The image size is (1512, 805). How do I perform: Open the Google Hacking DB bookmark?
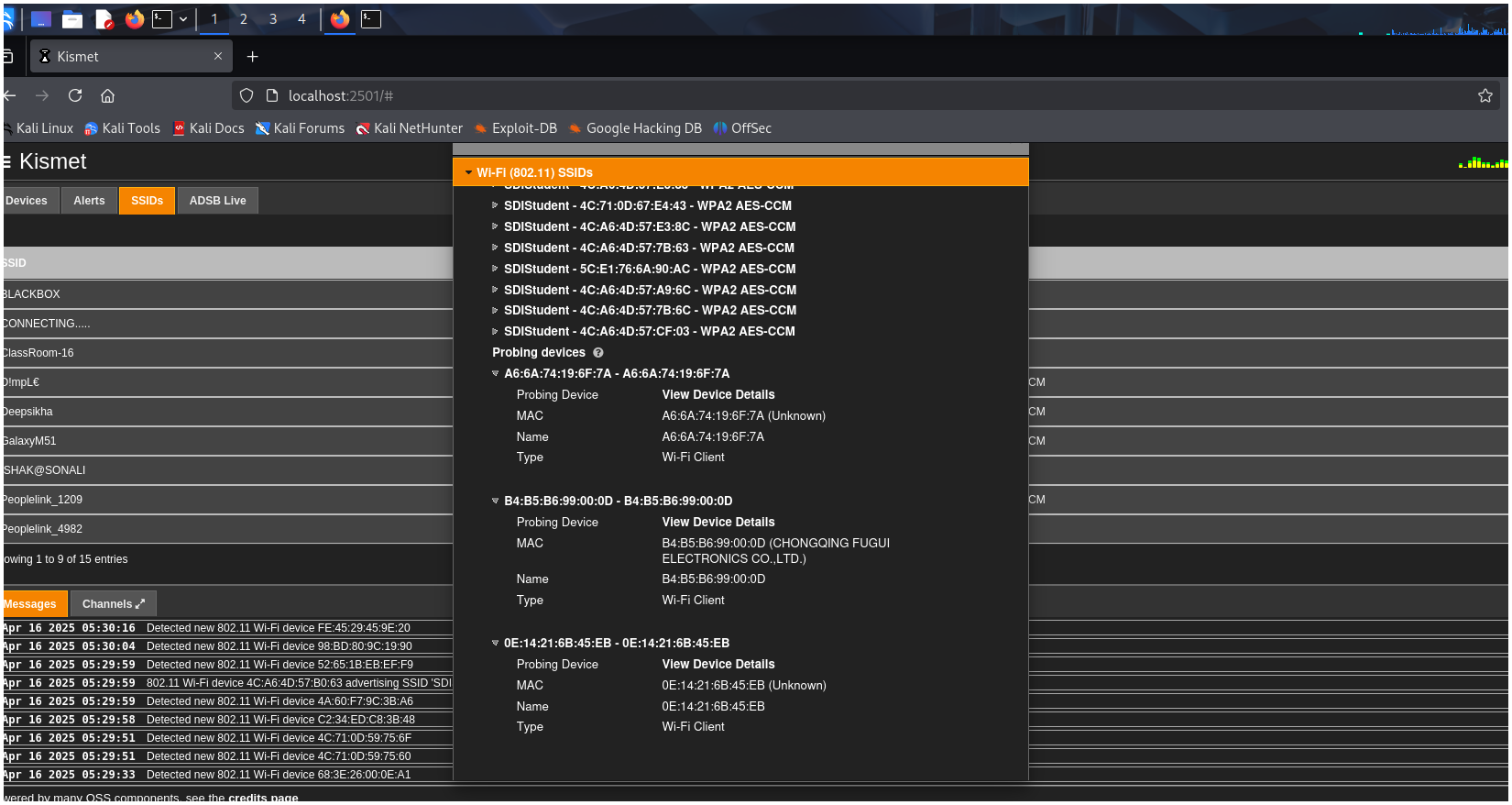pos(635,128)
